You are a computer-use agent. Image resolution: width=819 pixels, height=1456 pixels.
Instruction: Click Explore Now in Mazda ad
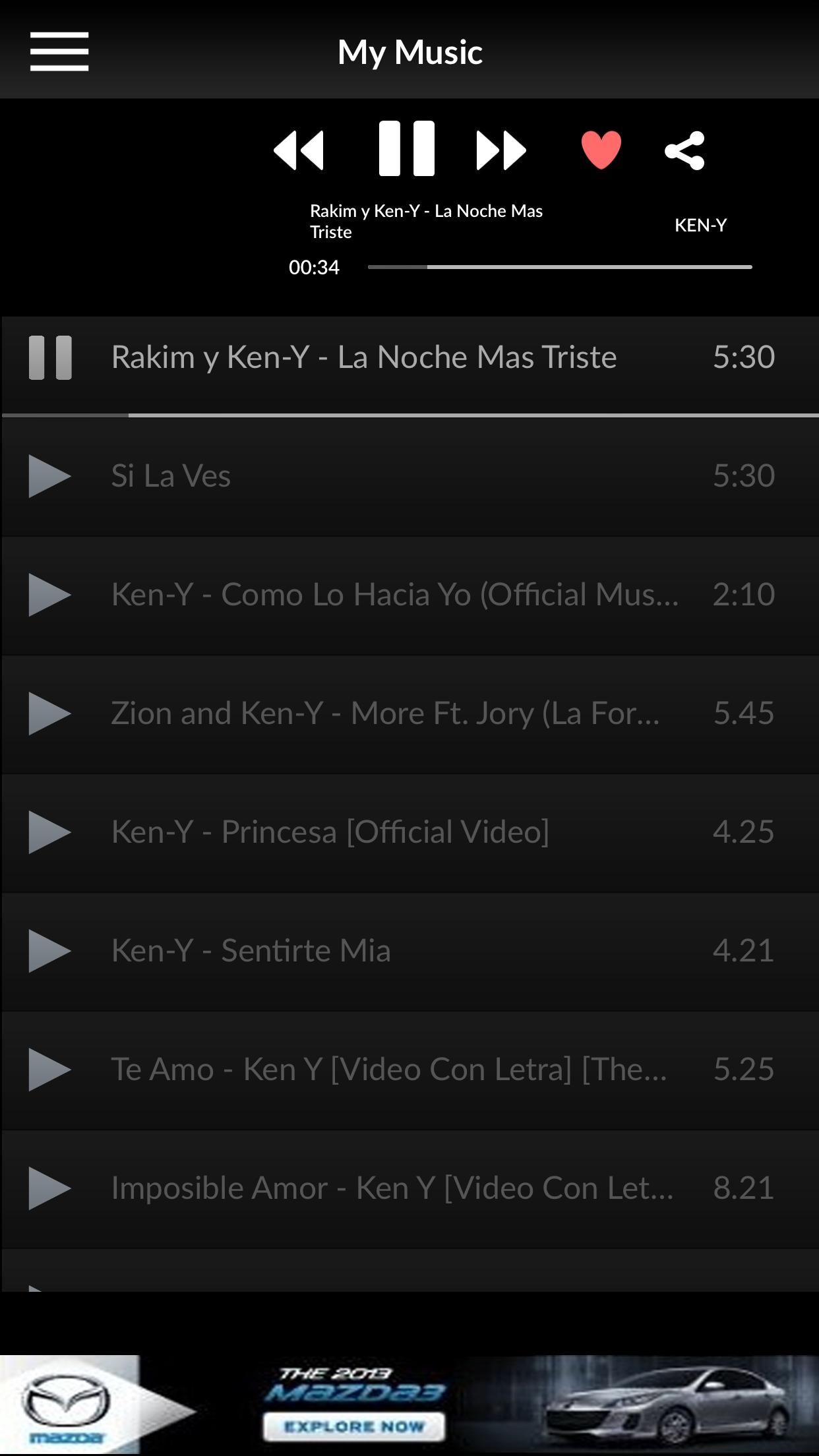tap(353, 1426)
